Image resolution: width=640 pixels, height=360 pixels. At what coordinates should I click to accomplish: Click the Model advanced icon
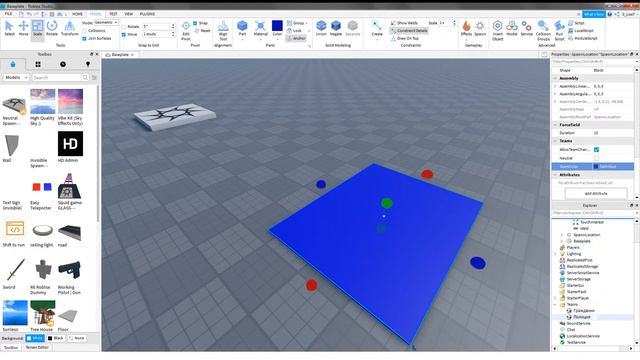[512, 29]
